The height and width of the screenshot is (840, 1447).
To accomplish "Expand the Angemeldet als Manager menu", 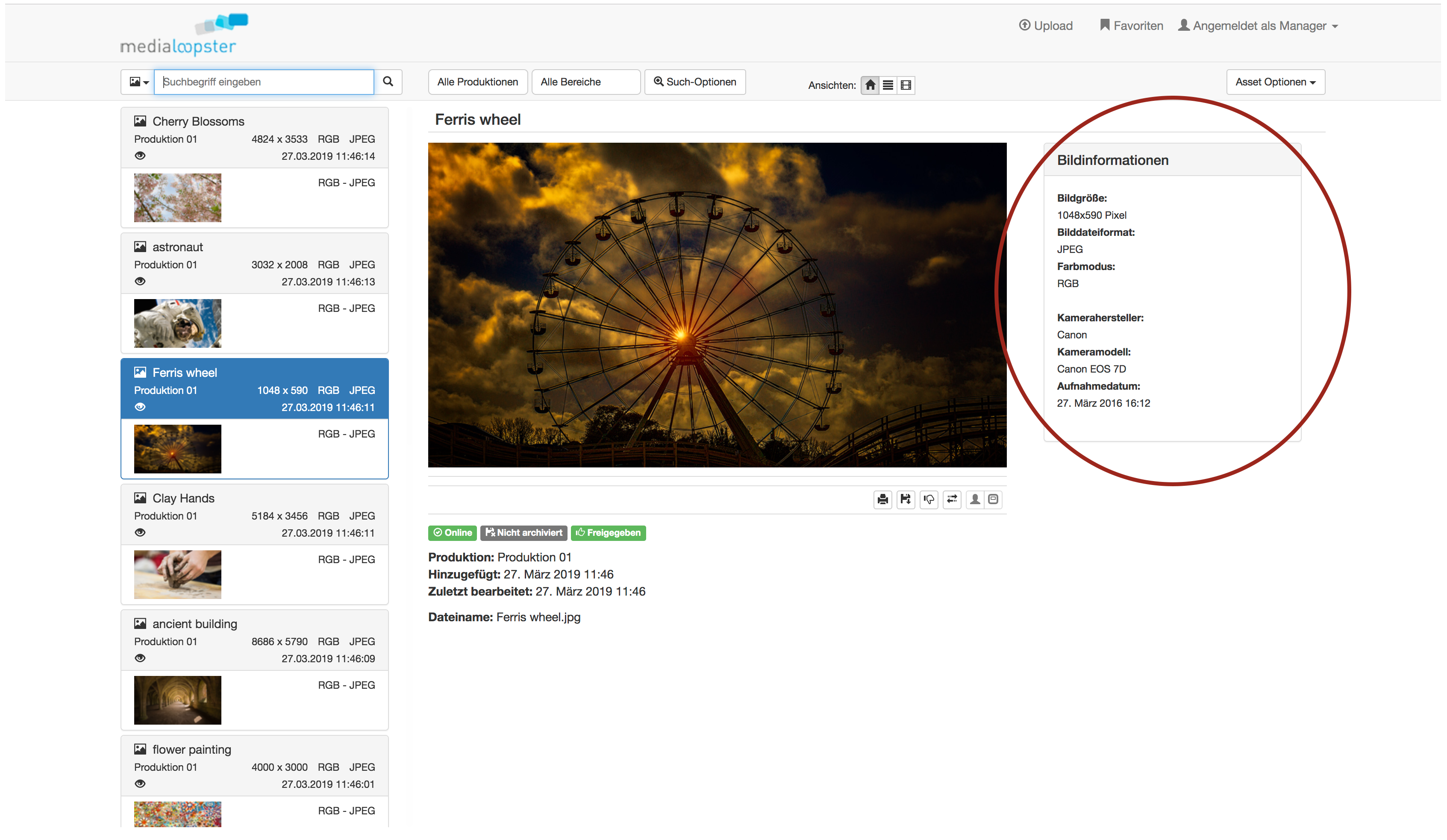I will [x=1258, y=26].
